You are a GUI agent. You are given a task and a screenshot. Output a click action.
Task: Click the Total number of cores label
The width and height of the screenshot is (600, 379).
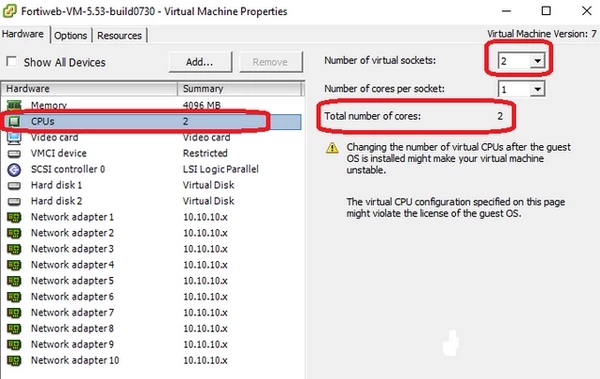tap(372, 116)
